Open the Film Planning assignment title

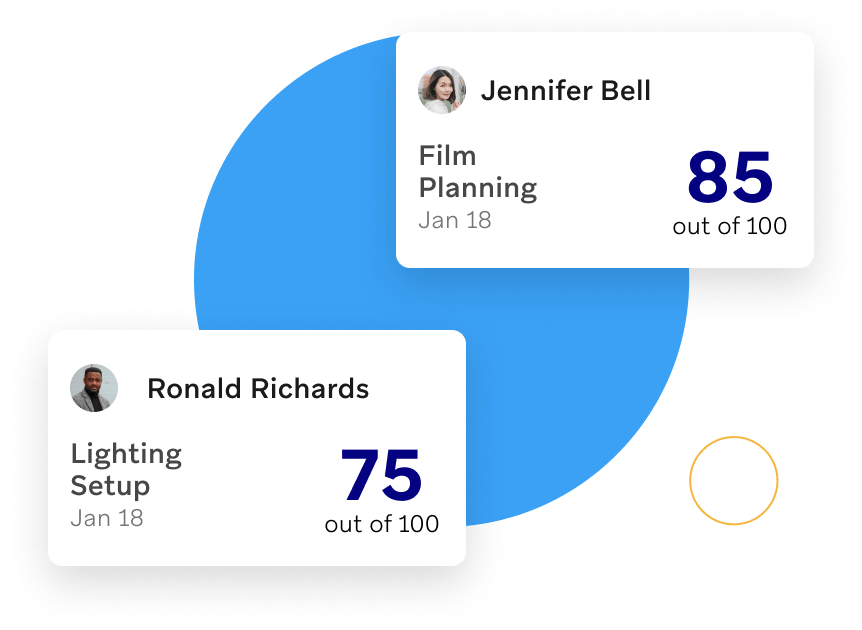[478, 172]
